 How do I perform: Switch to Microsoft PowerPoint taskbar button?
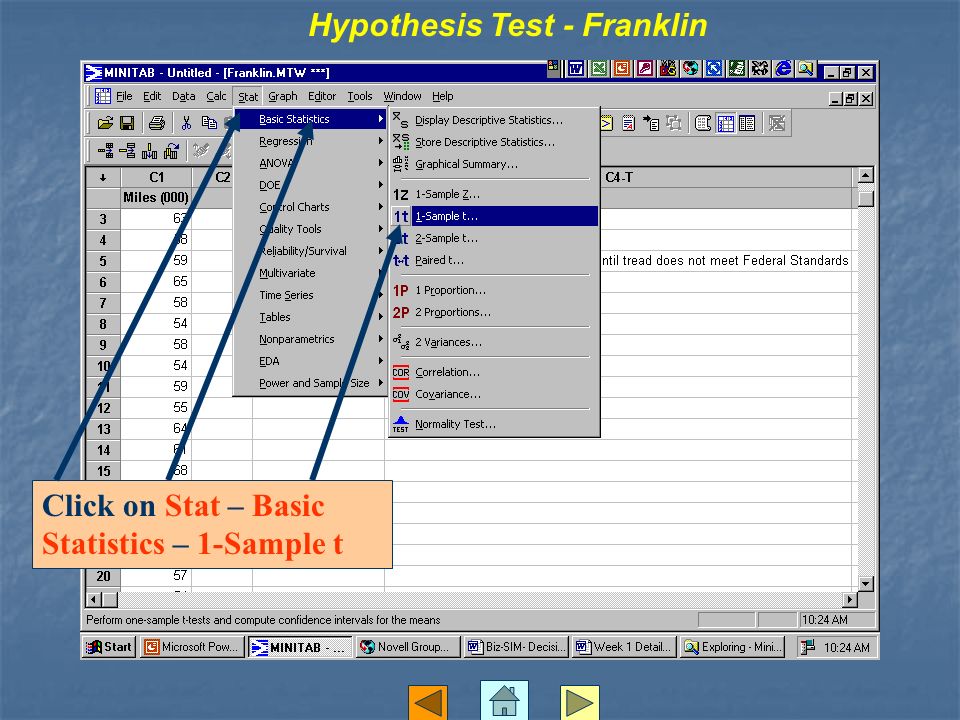192,647
